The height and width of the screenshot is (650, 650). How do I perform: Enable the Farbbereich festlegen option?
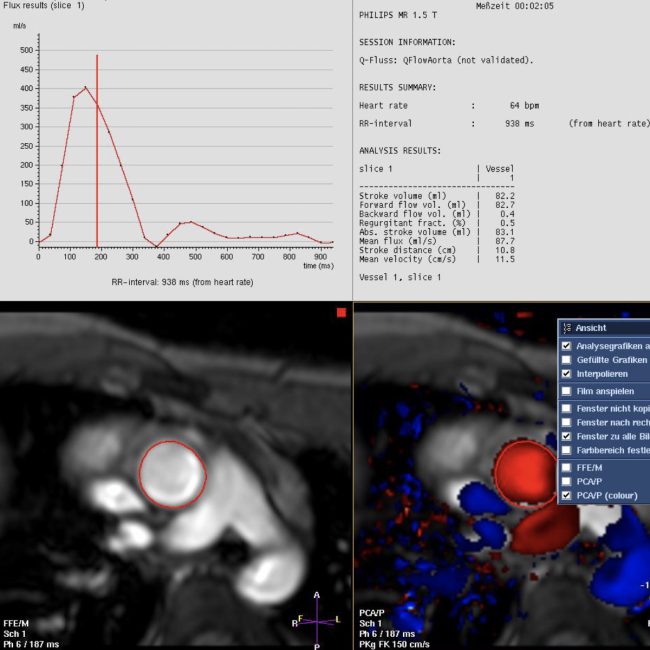click(567, 450)
